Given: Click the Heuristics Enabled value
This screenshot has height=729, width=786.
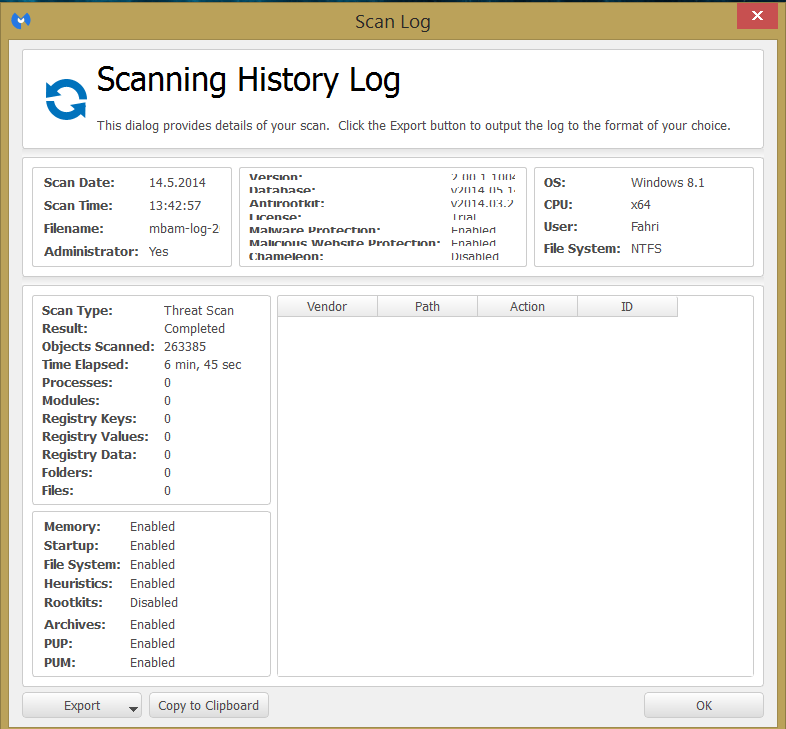Looking at the screenshot, I should (x=152, y=584).
